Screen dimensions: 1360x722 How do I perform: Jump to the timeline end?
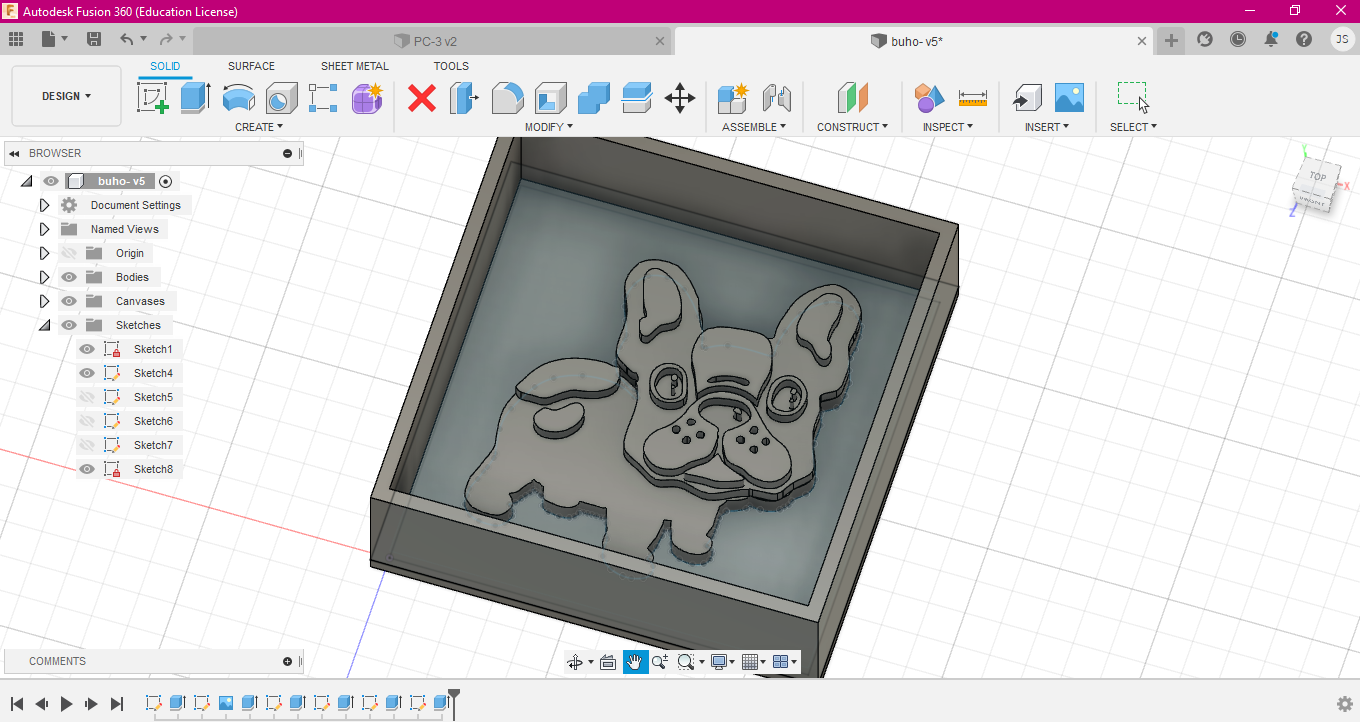[117, 704]
